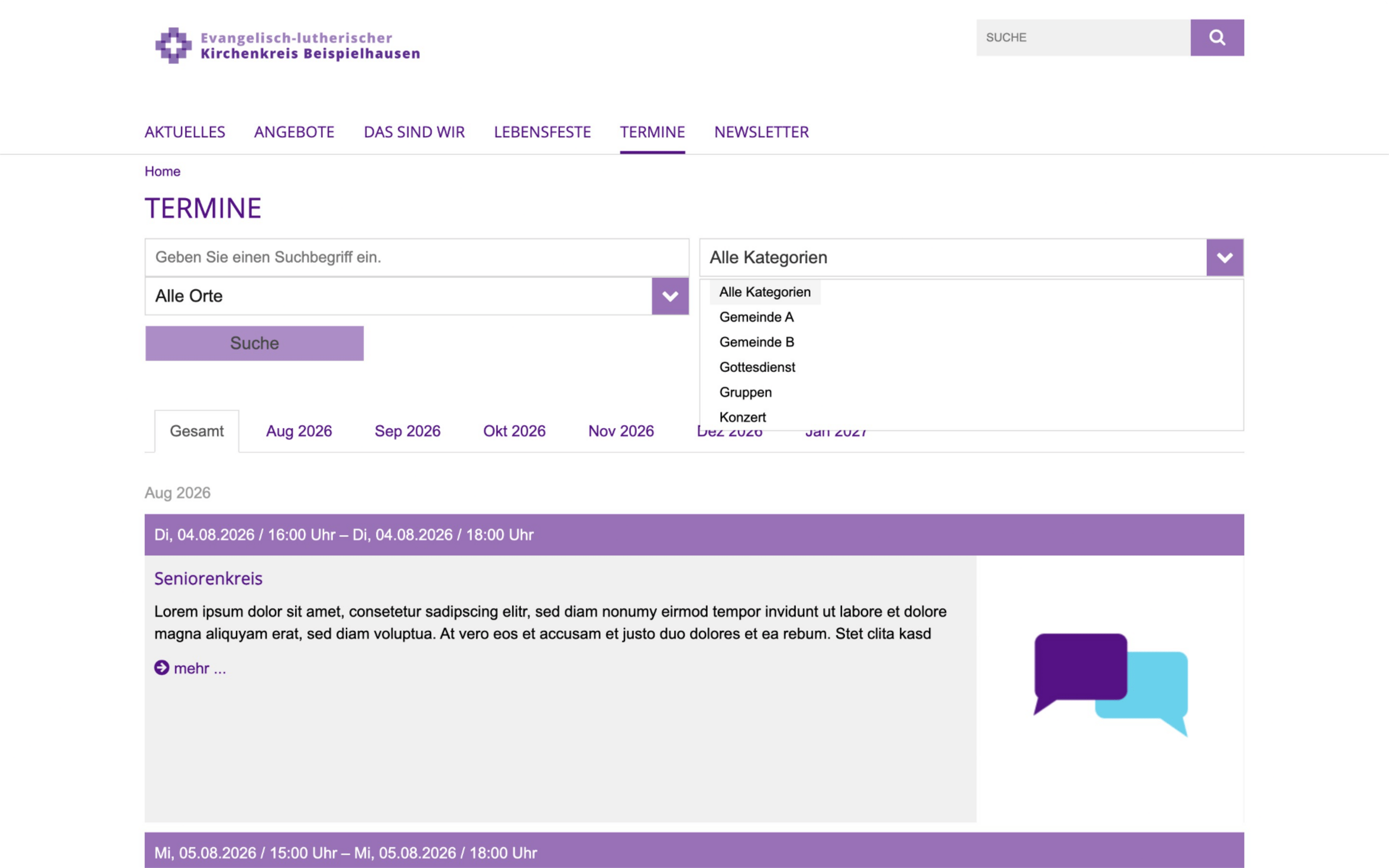Select the TERMINE menu item

pyautogui.click(x=653, y=132)
